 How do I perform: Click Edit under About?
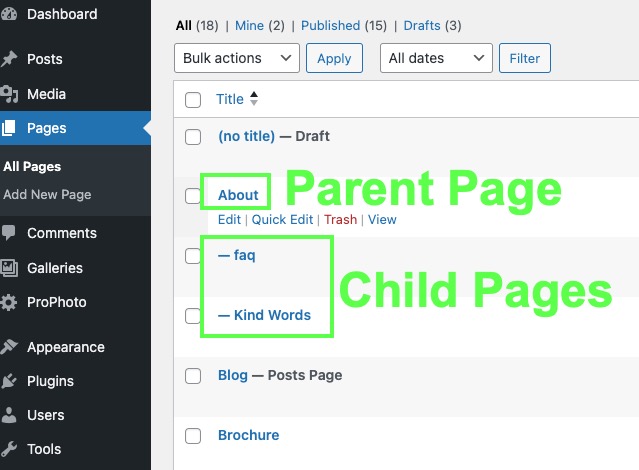(x=229, y=220)
